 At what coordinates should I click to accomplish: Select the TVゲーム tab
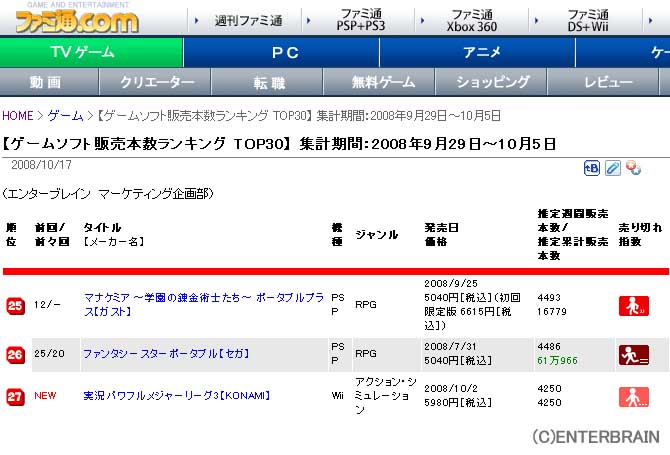point(91,52)
